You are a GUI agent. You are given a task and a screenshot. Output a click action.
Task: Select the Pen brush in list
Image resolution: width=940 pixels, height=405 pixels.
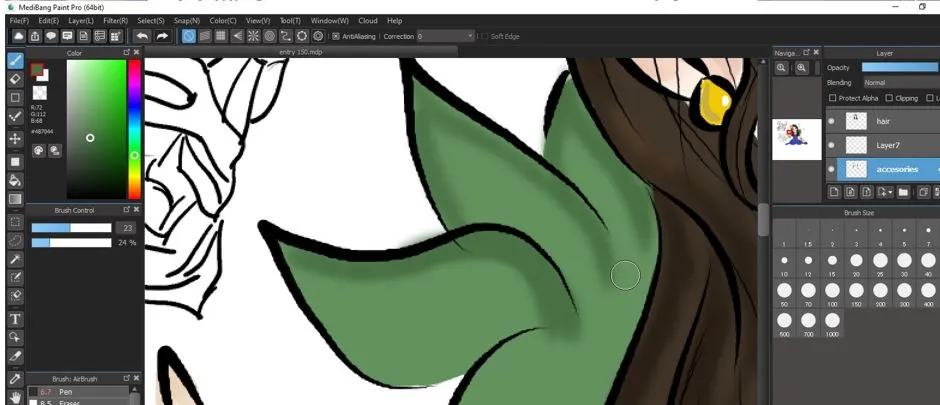click(x=78, y=392)
